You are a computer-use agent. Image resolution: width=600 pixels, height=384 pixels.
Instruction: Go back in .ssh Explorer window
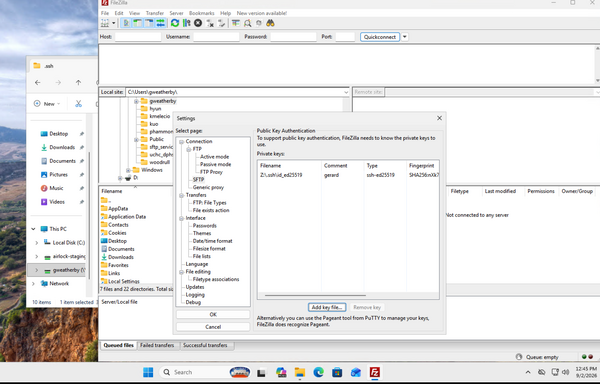(38, 83)
